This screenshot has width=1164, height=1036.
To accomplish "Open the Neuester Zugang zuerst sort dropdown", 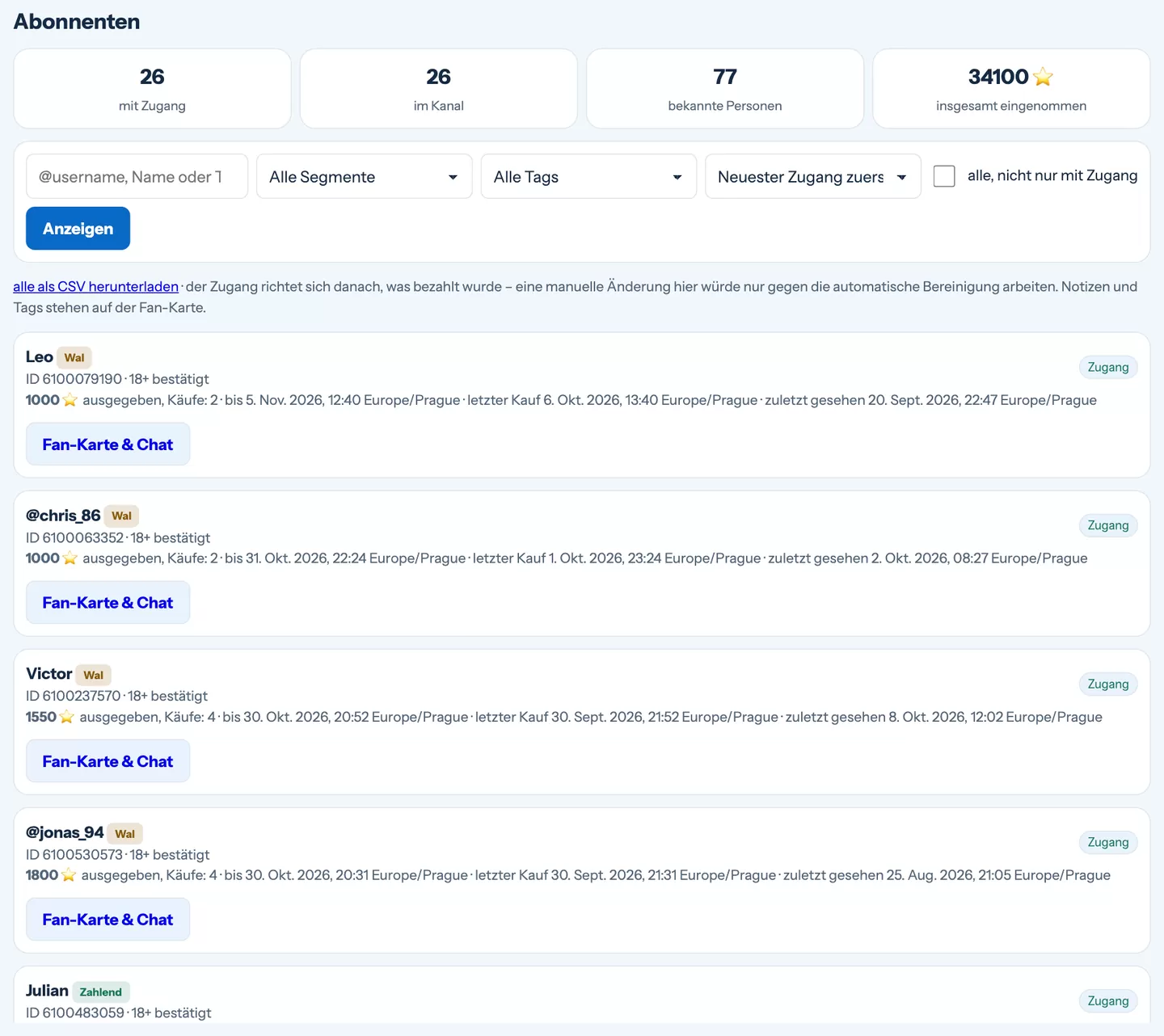I will (x=813, y=176).
